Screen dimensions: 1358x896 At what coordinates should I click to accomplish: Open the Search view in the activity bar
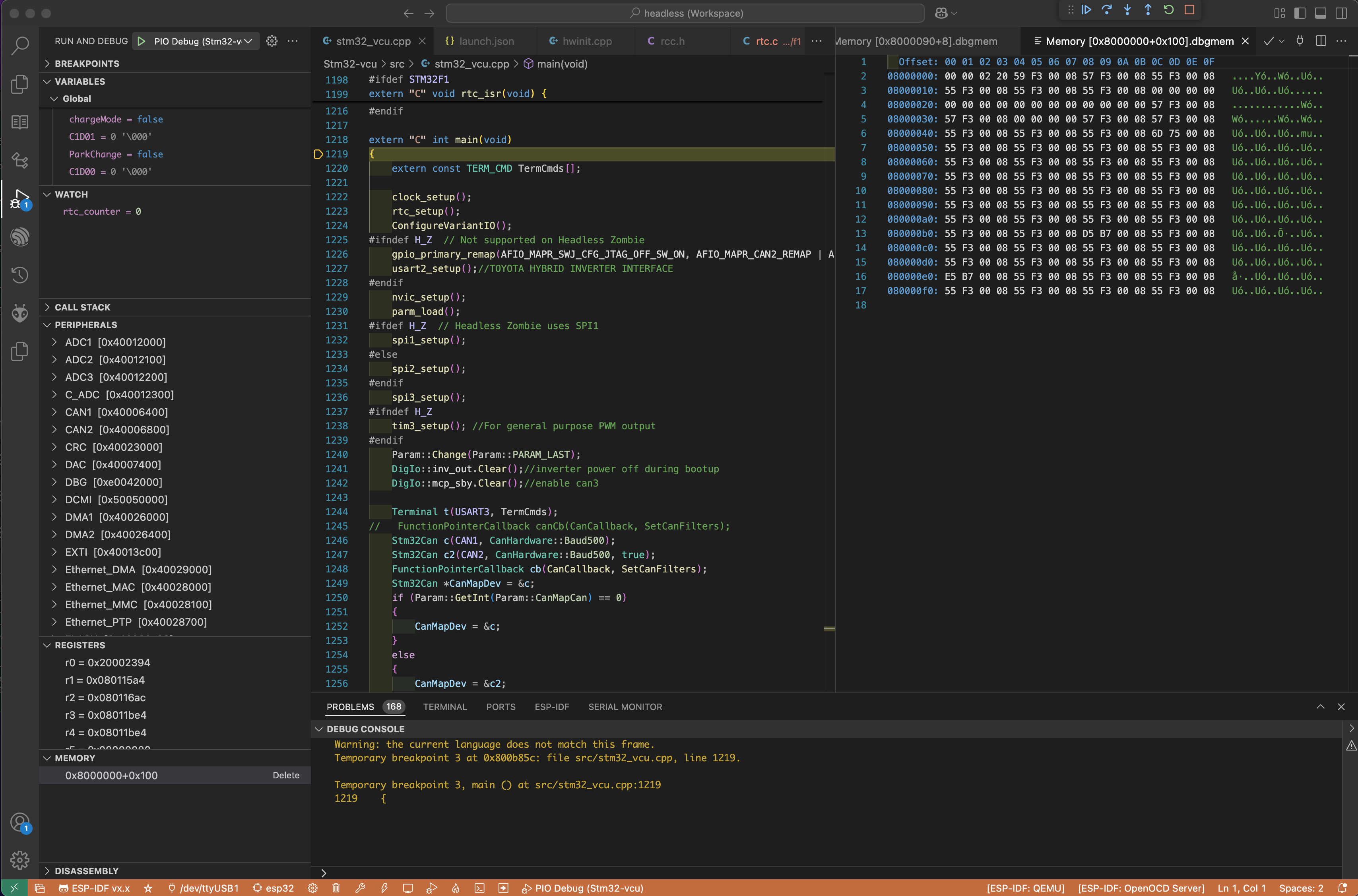click(x=20, y=46)
